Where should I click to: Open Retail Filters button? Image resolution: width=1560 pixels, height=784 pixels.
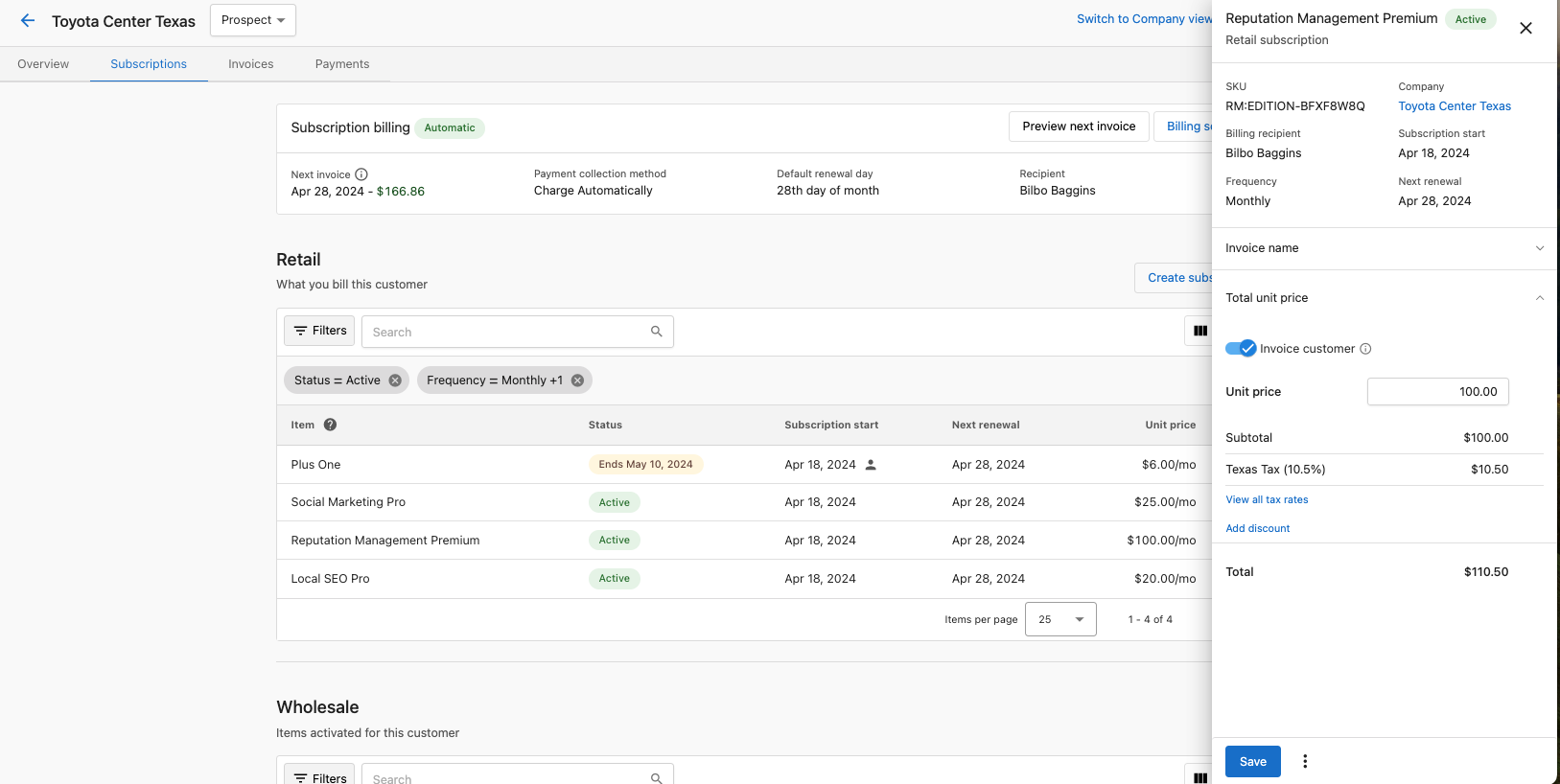click(x=319, y=331)
